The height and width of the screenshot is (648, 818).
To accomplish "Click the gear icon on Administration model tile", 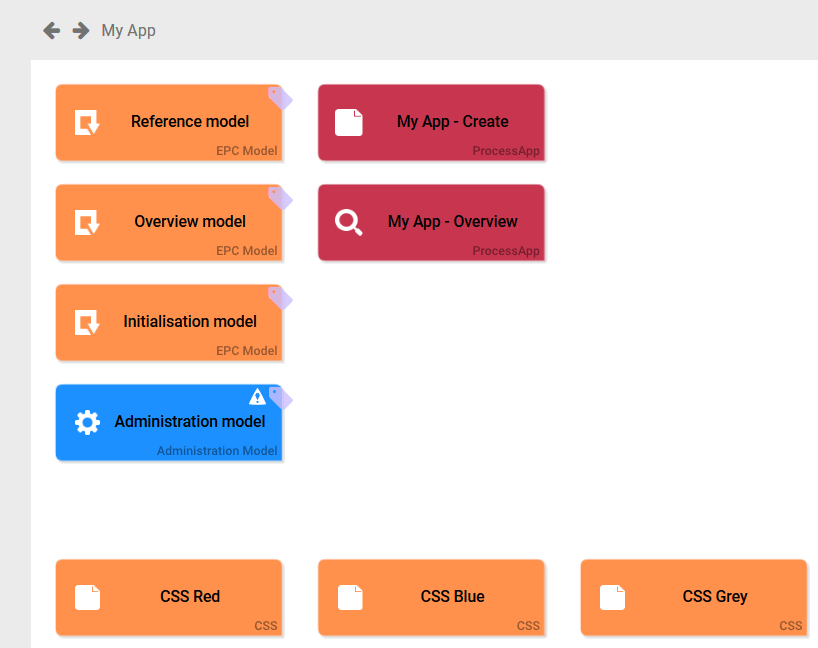I will click(x=86, y=422).
